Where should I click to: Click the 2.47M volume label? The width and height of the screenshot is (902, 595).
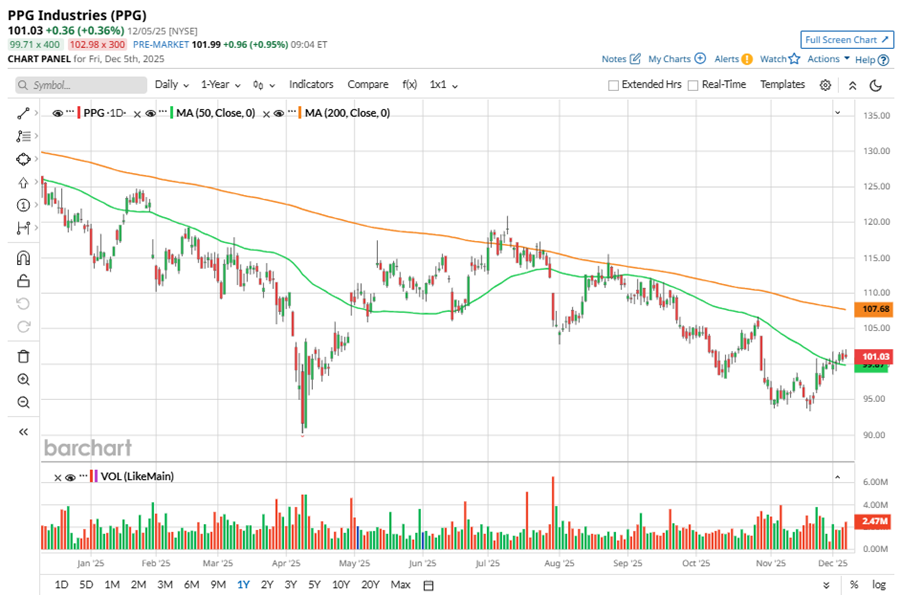pos(873,521)
